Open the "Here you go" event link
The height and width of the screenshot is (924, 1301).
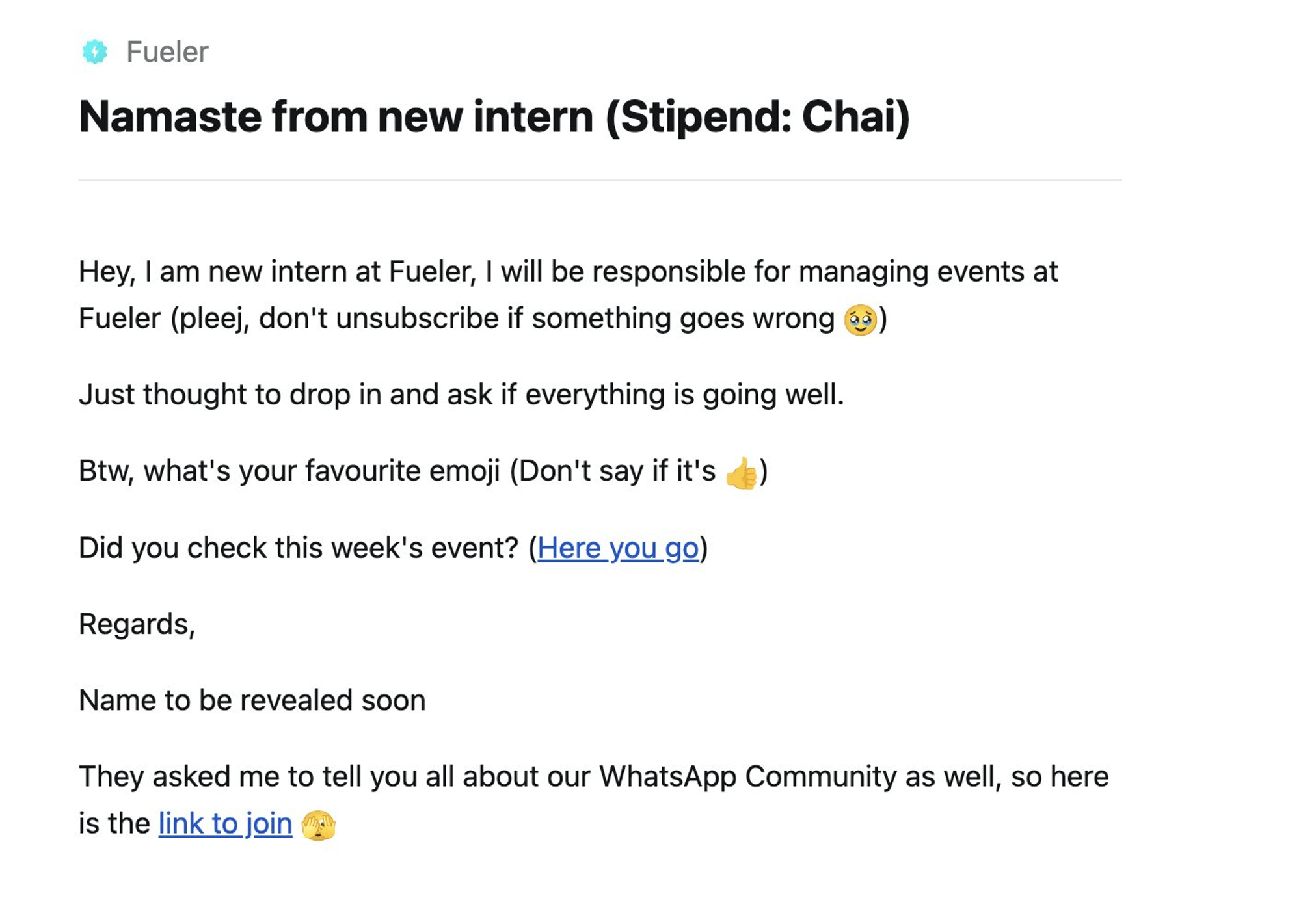[x=617, y=548]
